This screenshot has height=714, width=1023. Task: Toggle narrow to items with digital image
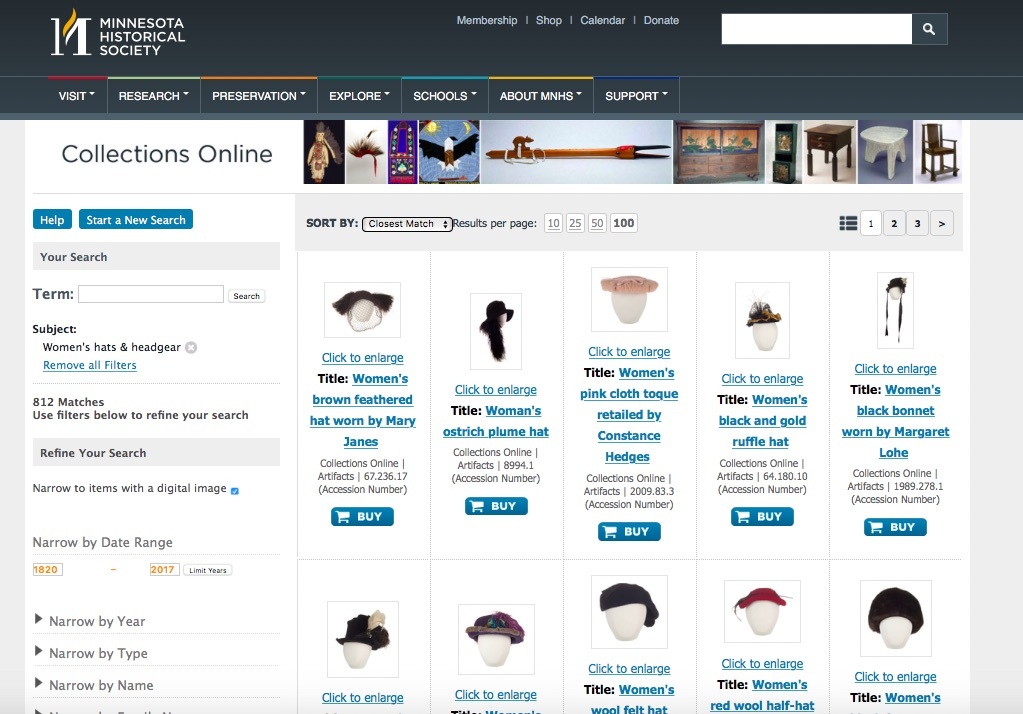click(235, 490)
